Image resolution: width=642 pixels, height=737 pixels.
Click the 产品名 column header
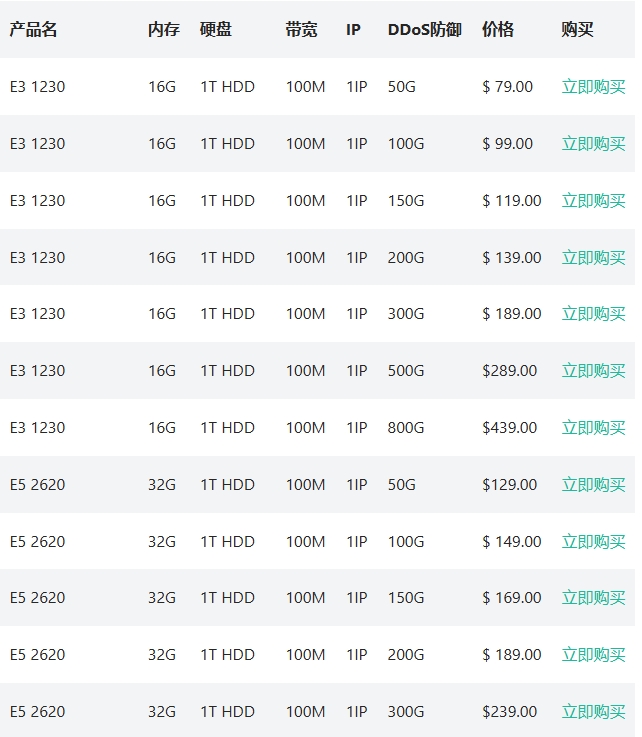tap(33, 30)
